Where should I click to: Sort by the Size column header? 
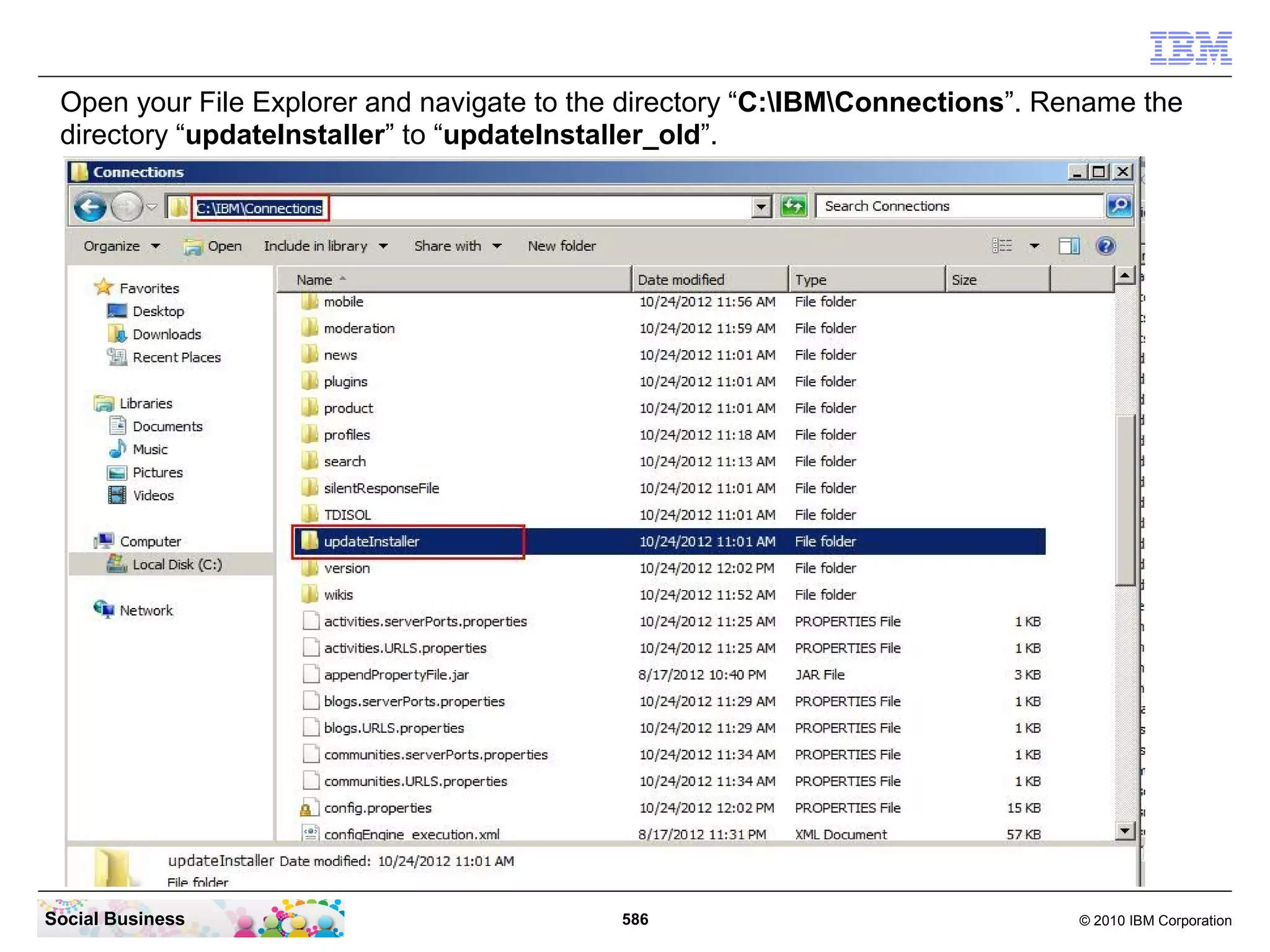[998, 280]
